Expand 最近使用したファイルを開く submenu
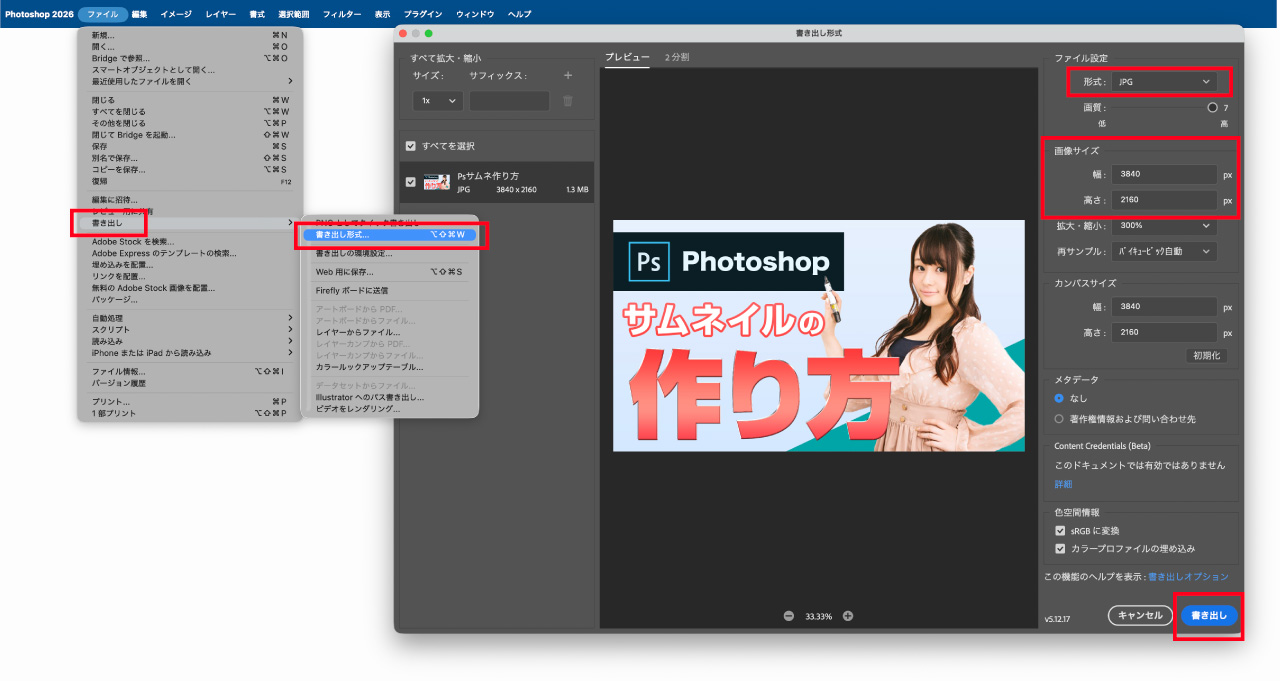1280x681 pixels. pos(192,81)
